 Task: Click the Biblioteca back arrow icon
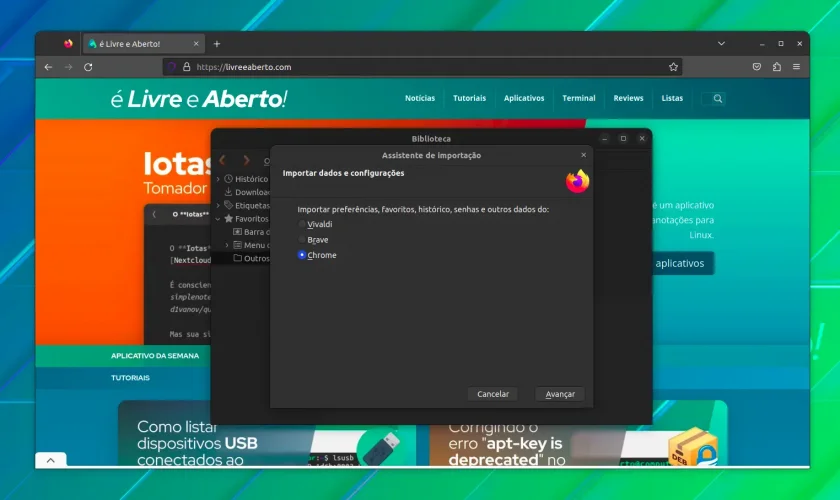click(x=223, y=160)
